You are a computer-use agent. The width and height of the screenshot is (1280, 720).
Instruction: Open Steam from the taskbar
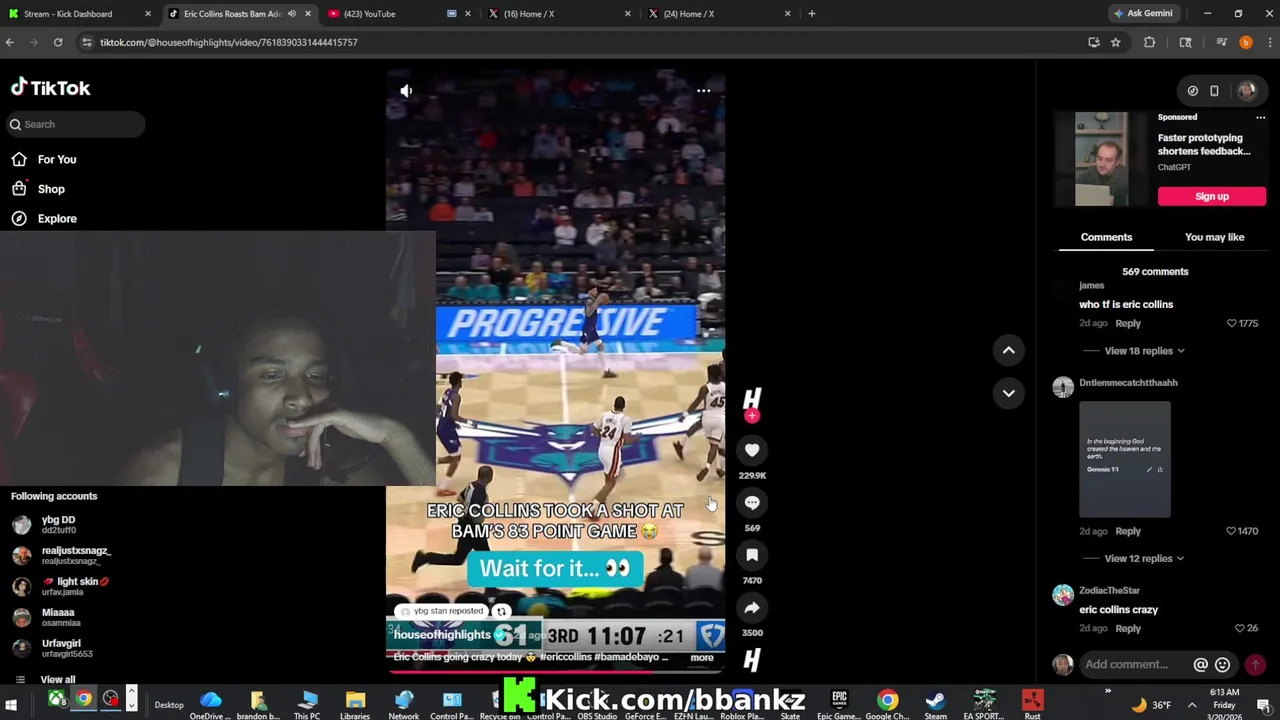(x=935, y=704)
